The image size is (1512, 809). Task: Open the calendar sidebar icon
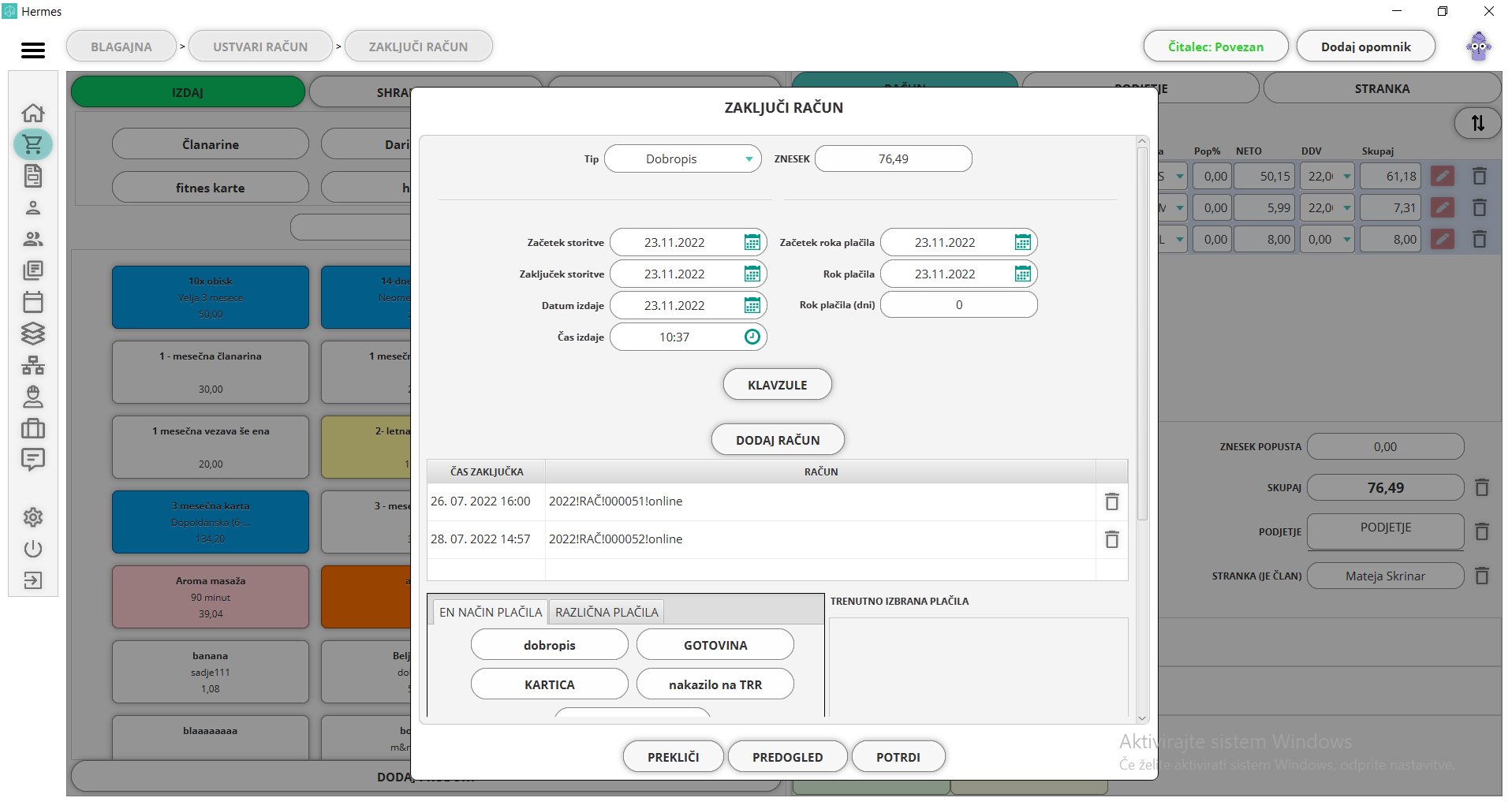tap(33, 302)
